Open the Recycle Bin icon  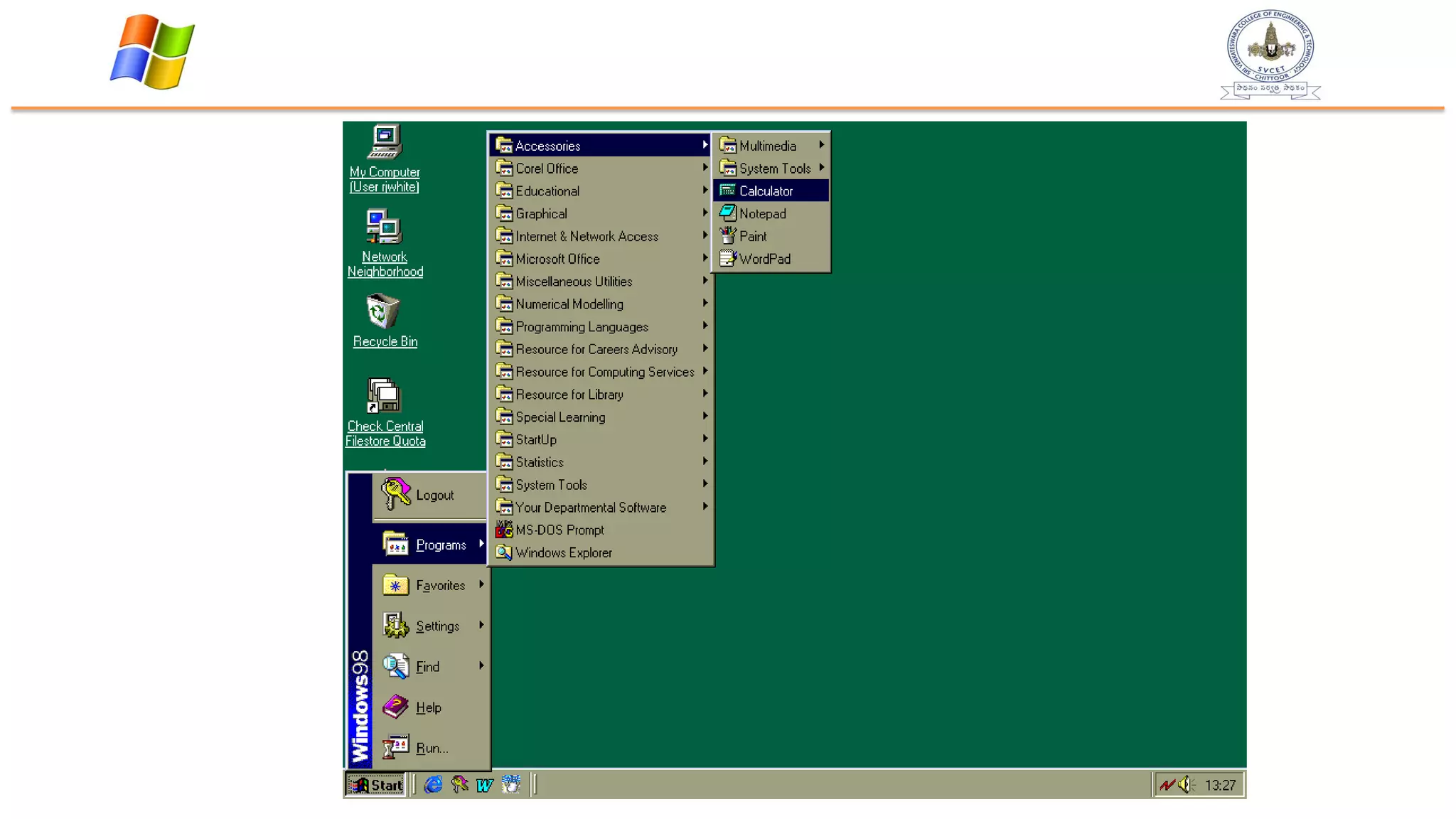(x=383, y=312)
